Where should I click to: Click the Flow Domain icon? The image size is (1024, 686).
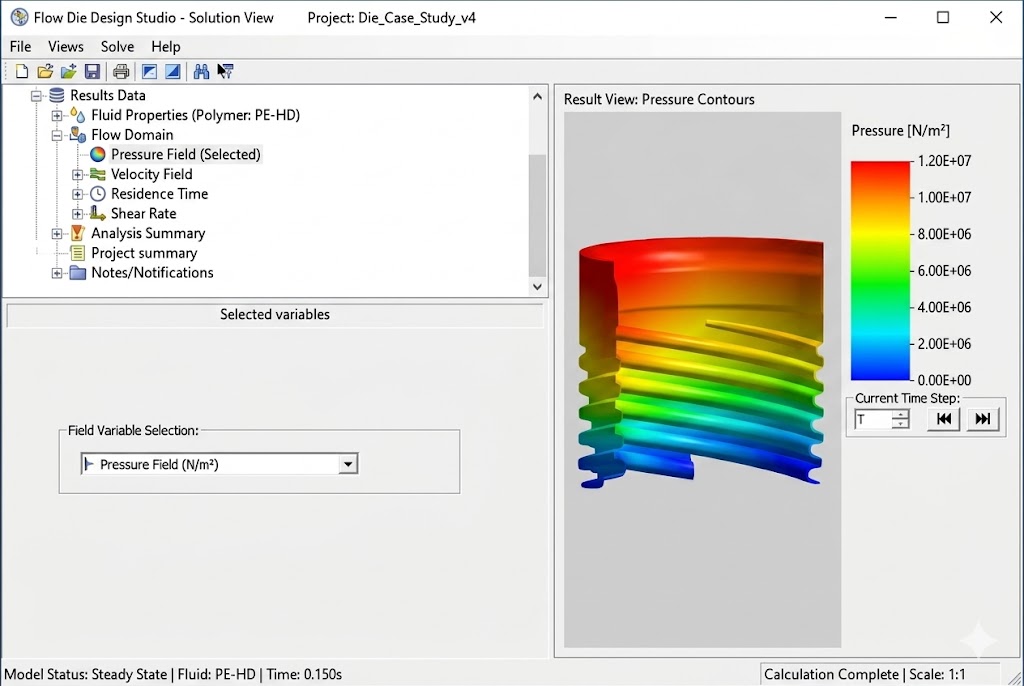click(78, 135)
